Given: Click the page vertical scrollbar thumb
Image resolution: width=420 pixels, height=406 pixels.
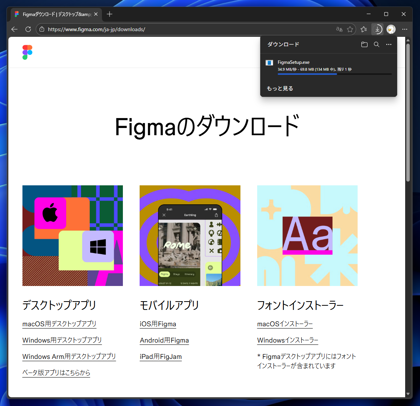Looking at the screenshot, I should point(408,112).
